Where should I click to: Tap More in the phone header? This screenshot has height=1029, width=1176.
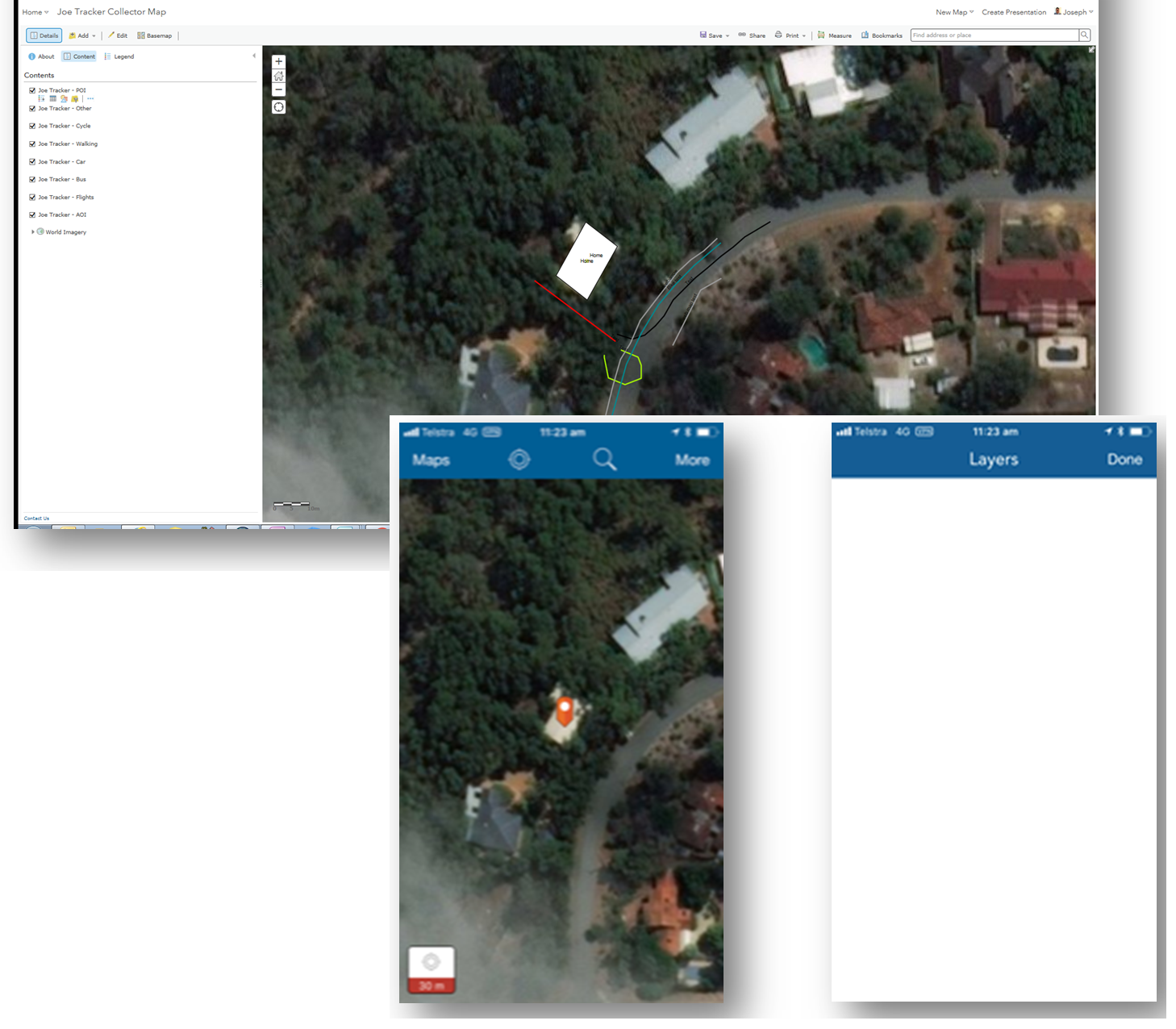(x=692, y=460)
